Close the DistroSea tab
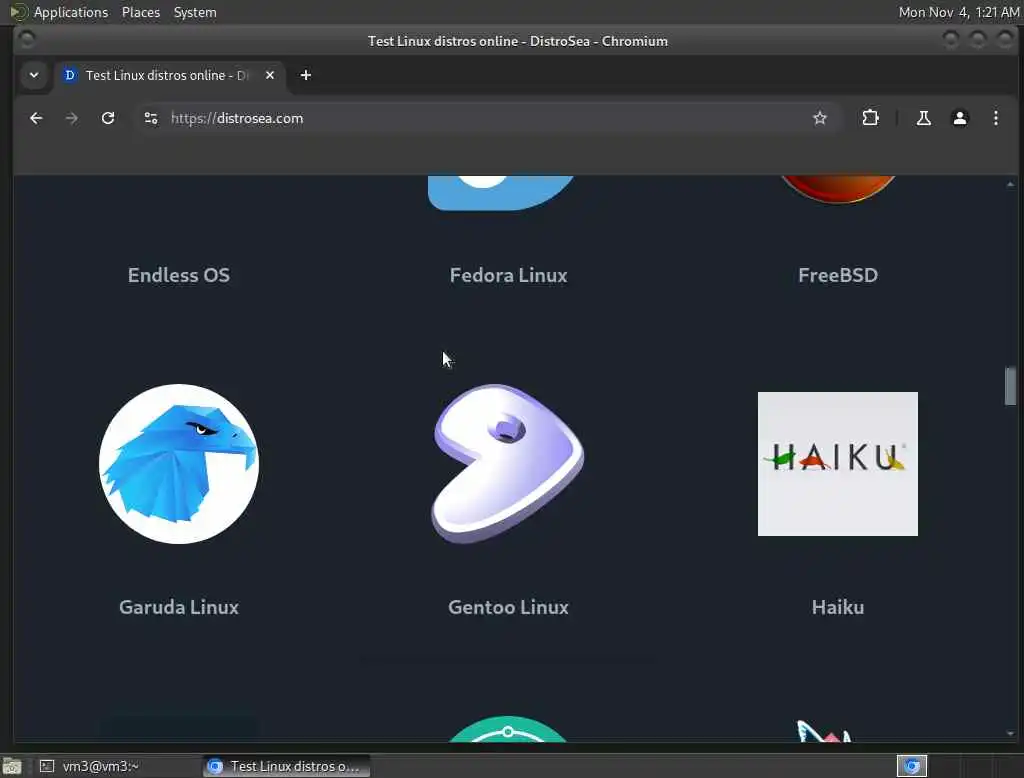1024x778 pixels. pyautogui.click(x=270, y=75)
